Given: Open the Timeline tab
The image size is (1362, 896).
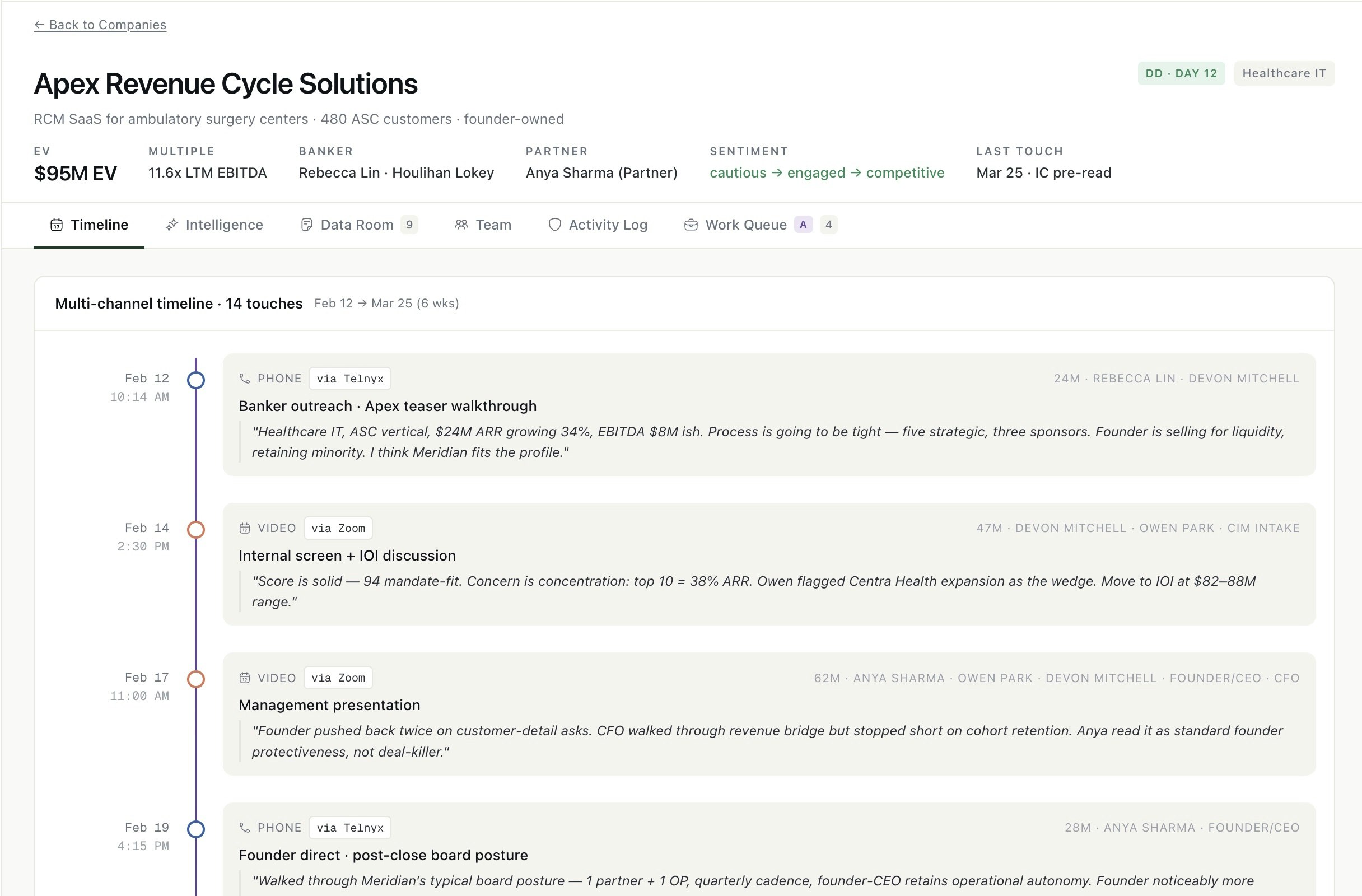Looking at the screenshot, I should pyautogui.click(x=88, y=225).
